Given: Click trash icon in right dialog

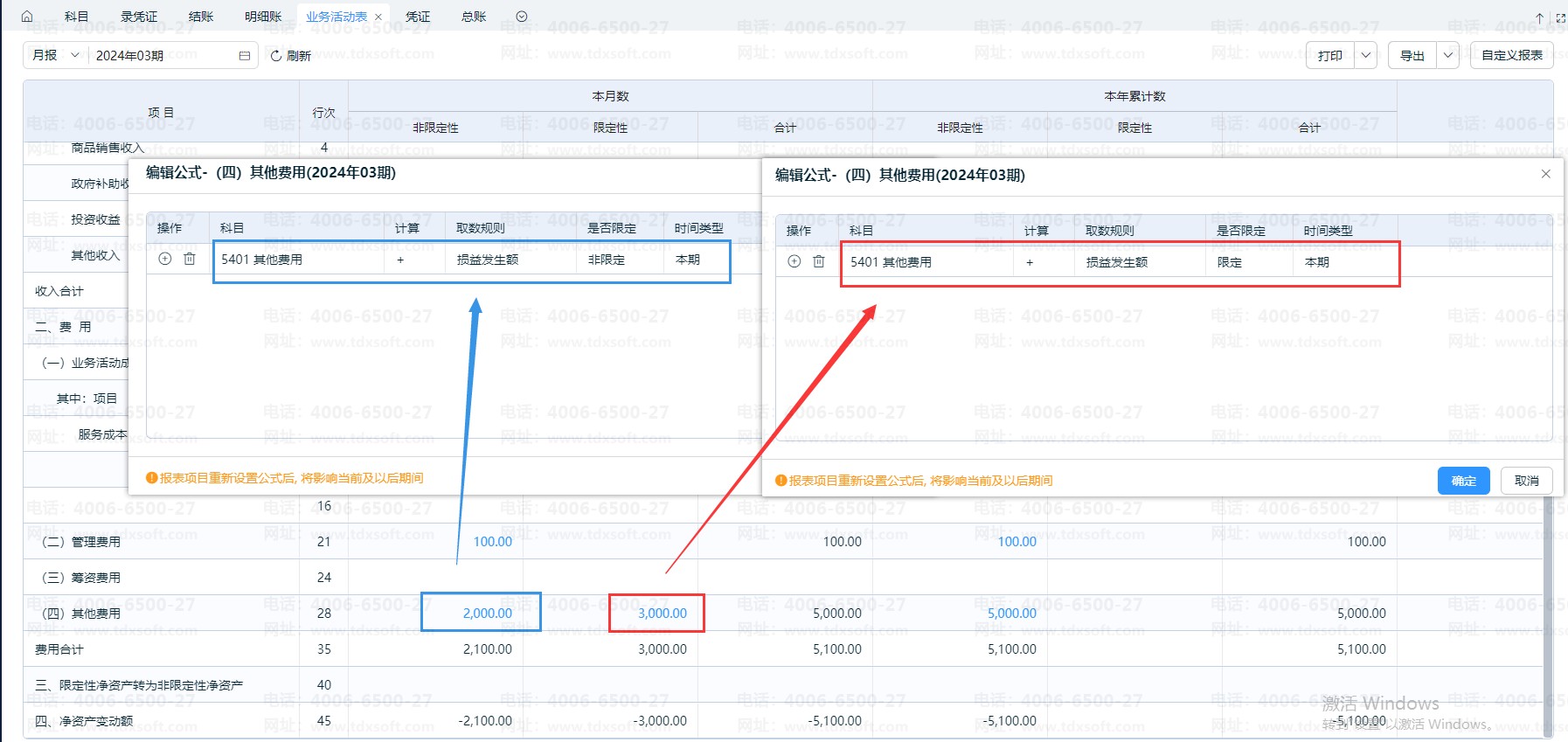Looking at the screenshot, I should click(x=819, y=262).
